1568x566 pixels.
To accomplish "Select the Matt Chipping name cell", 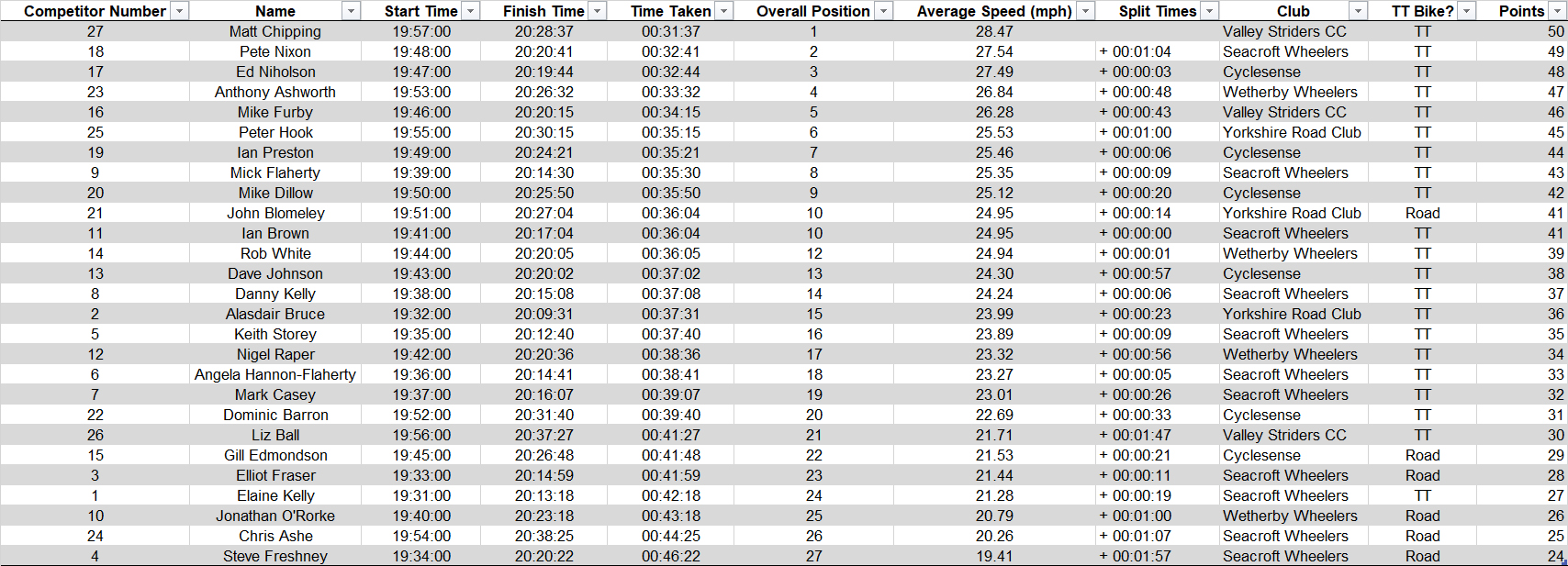I will (275, 31).
